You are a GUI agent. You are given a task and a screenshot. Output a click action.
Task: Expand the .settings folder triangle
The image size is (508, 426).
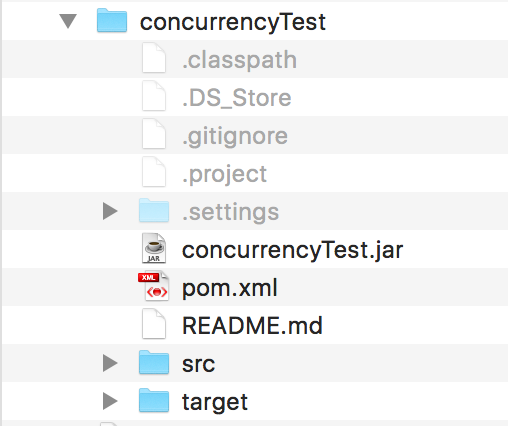tap(110, 211)
